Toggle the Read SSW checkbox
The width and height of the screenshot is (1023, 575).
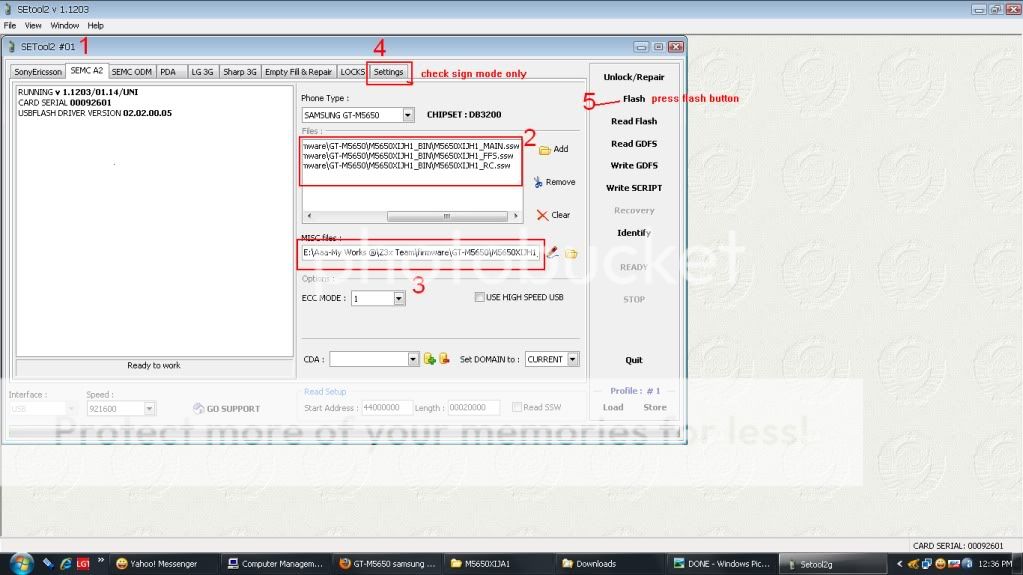(517, 407)
